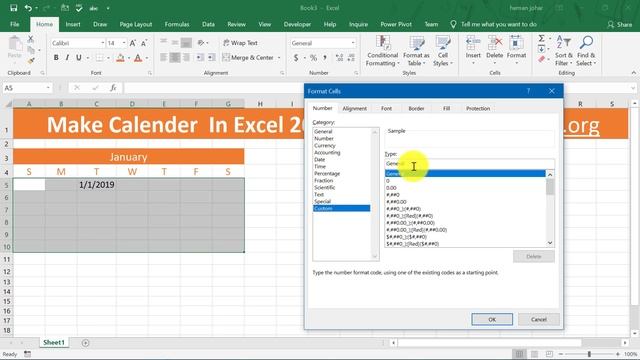Screen dimensions: 640x360
Task: Click Cancel in Format Cells dialog
Action: (538, 320)
